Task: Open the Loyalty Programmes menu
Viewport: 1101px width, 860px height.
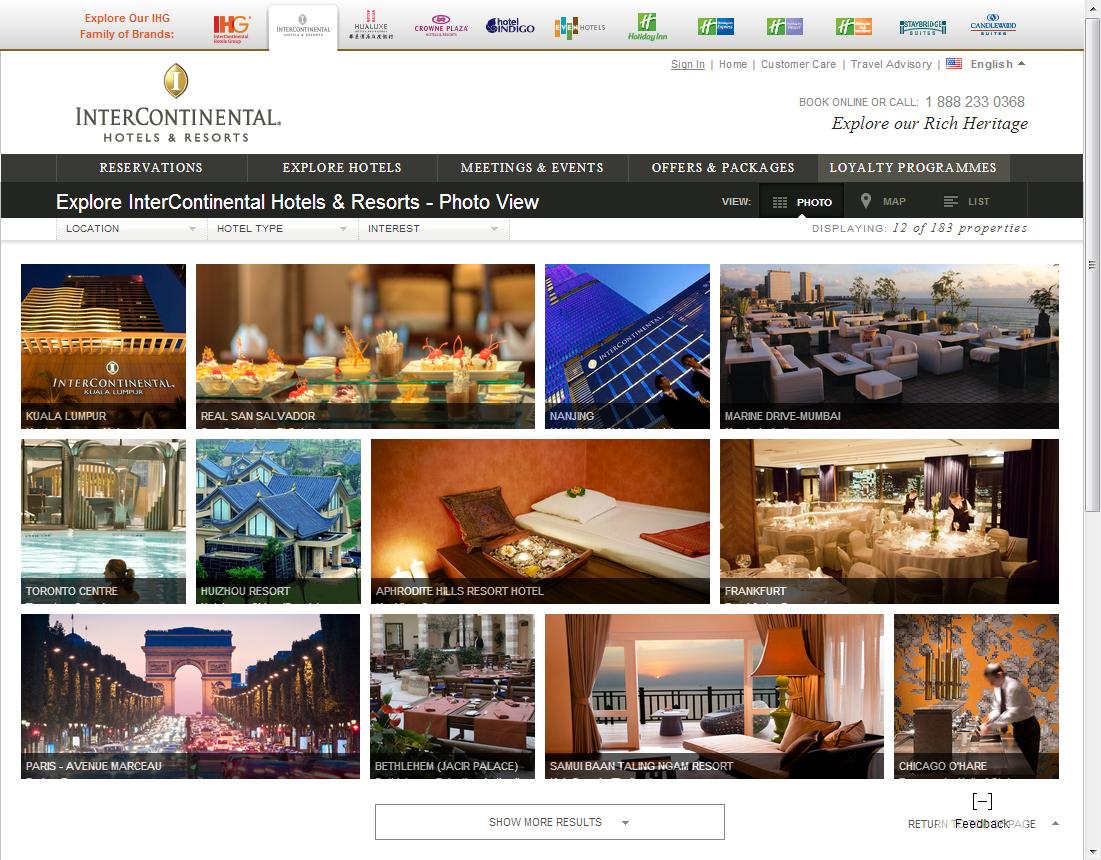Action: click(x=913, y=168)
